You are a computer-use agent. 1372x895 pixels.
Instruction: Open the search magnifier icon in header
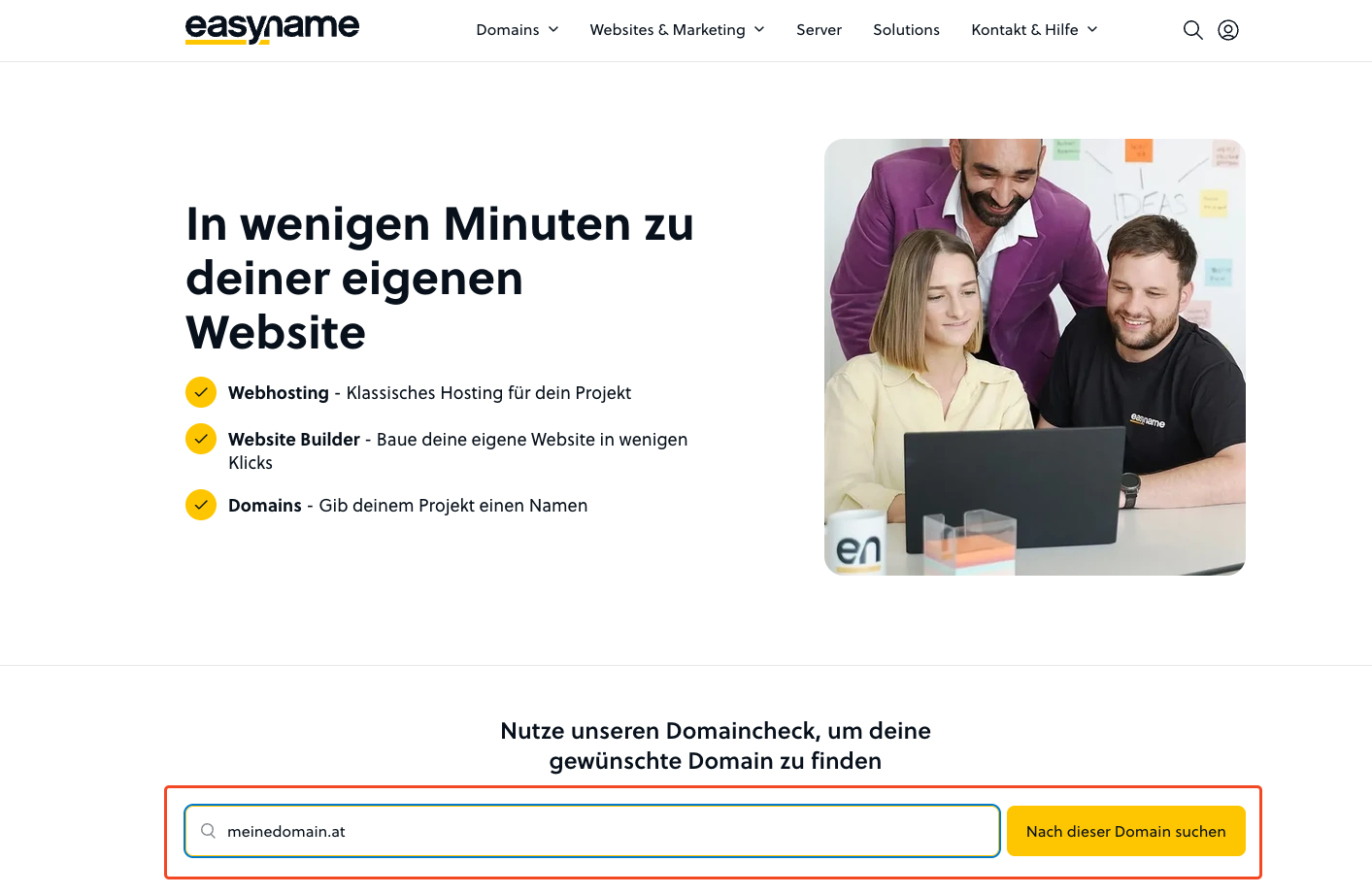click(x=1192, y=30)
